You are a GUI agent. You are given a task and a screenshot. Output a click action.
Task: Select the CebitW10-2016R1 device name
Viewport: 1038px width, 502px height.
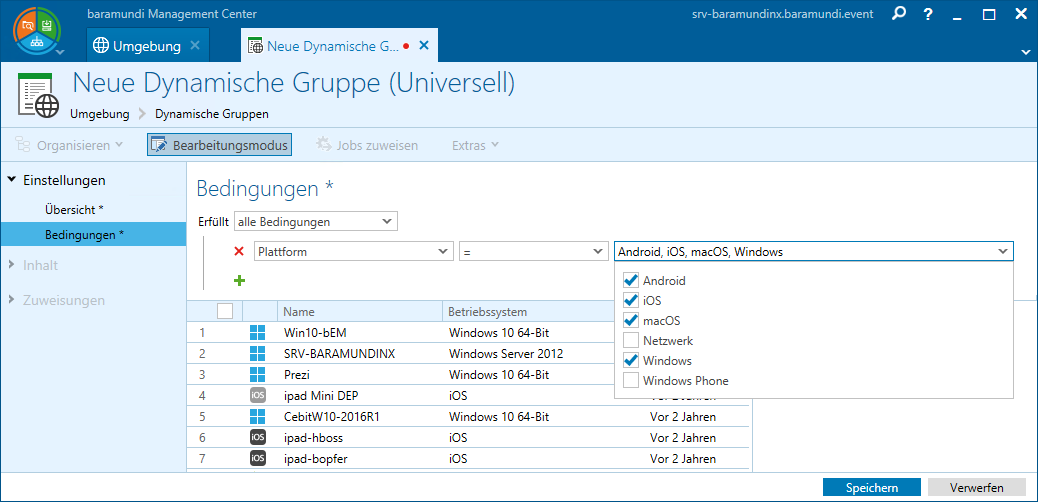[x=330, y=417]
